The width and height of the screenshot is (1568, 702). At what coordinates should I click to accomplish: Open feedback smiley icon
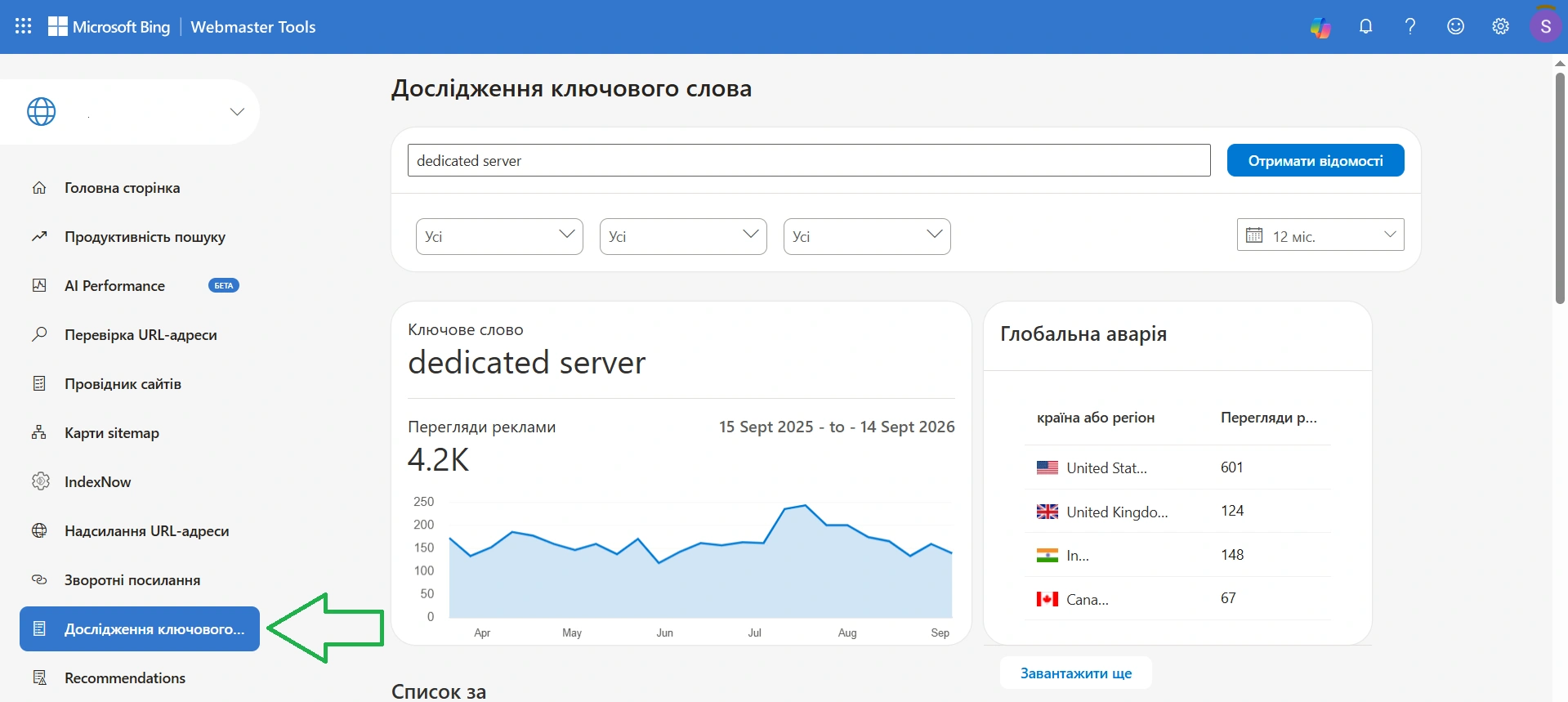1455,26
